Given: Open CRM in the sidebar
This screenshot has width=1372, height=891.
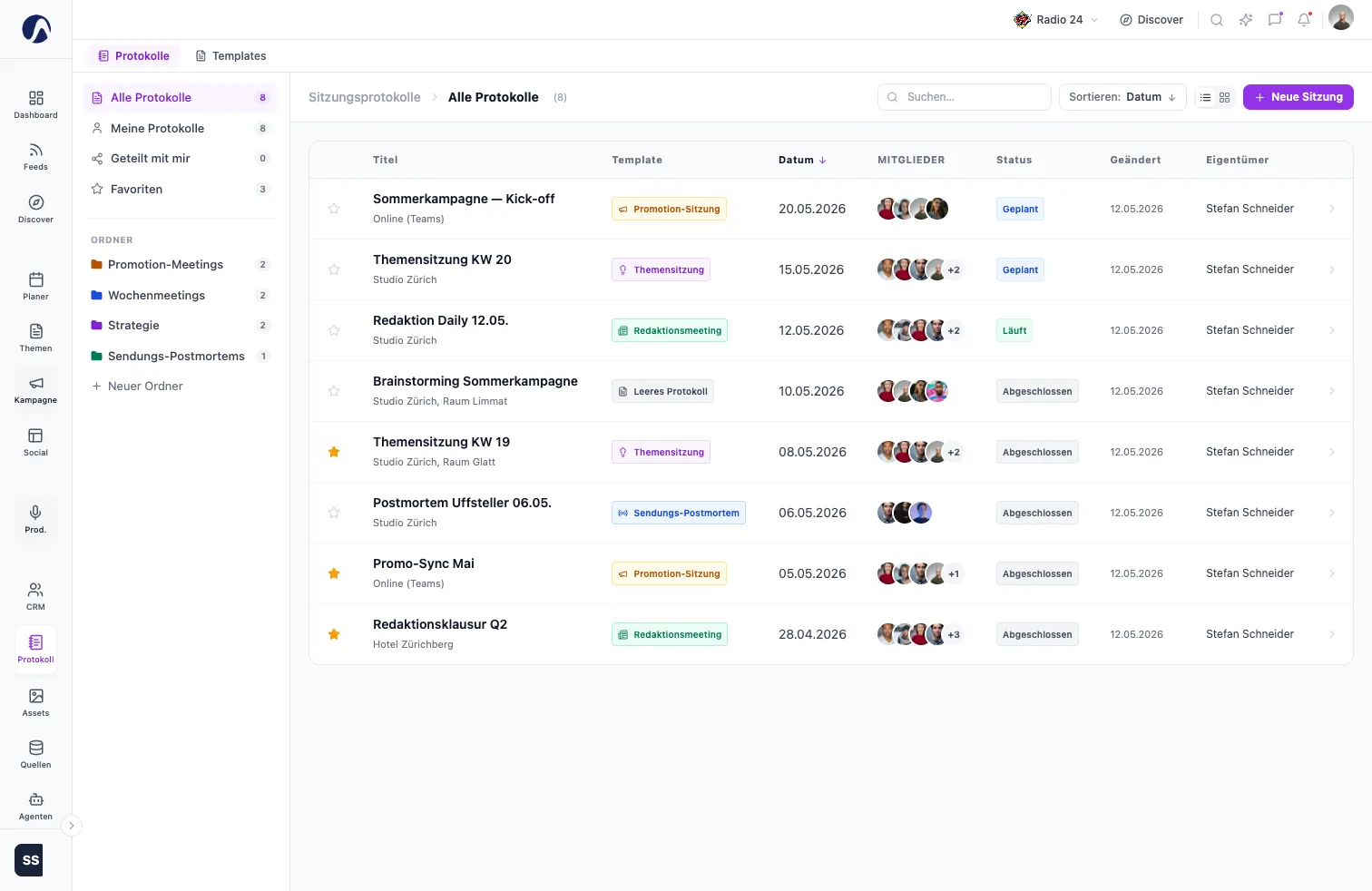Looking at the screenshot, I should click(x=35, y=596).
